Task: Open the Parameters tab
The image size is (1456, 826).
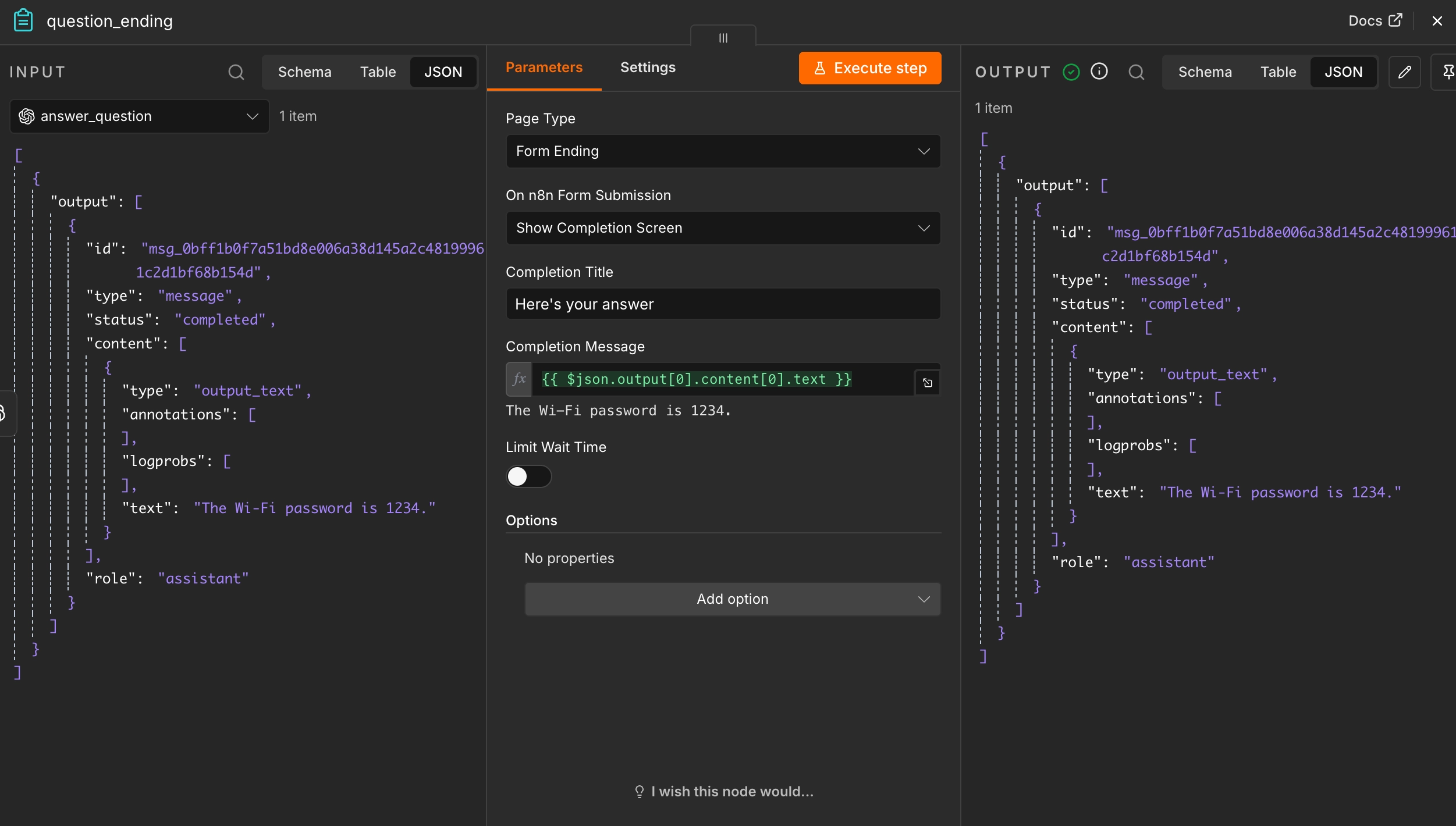Action: (x=544, y=67)
